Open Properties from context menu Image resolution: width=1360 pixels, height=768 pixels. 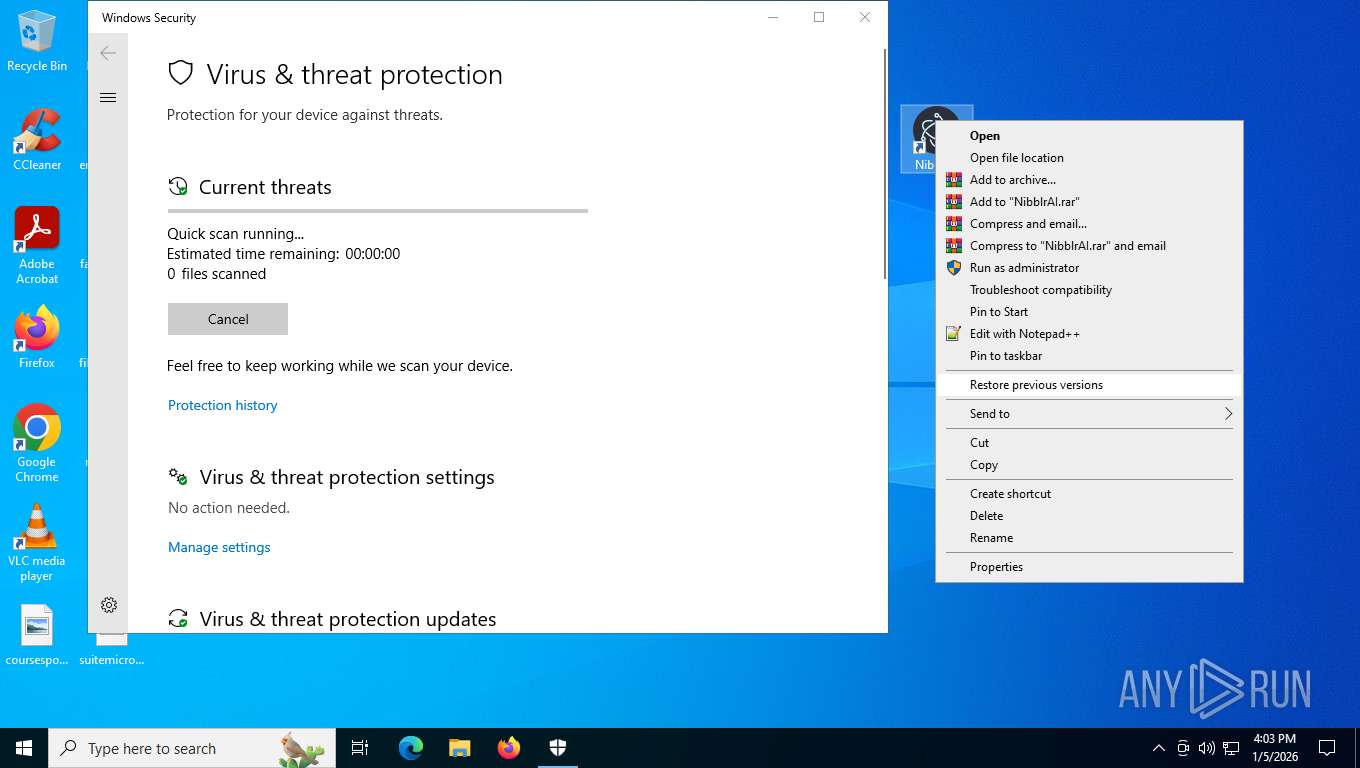point(1089,567)
